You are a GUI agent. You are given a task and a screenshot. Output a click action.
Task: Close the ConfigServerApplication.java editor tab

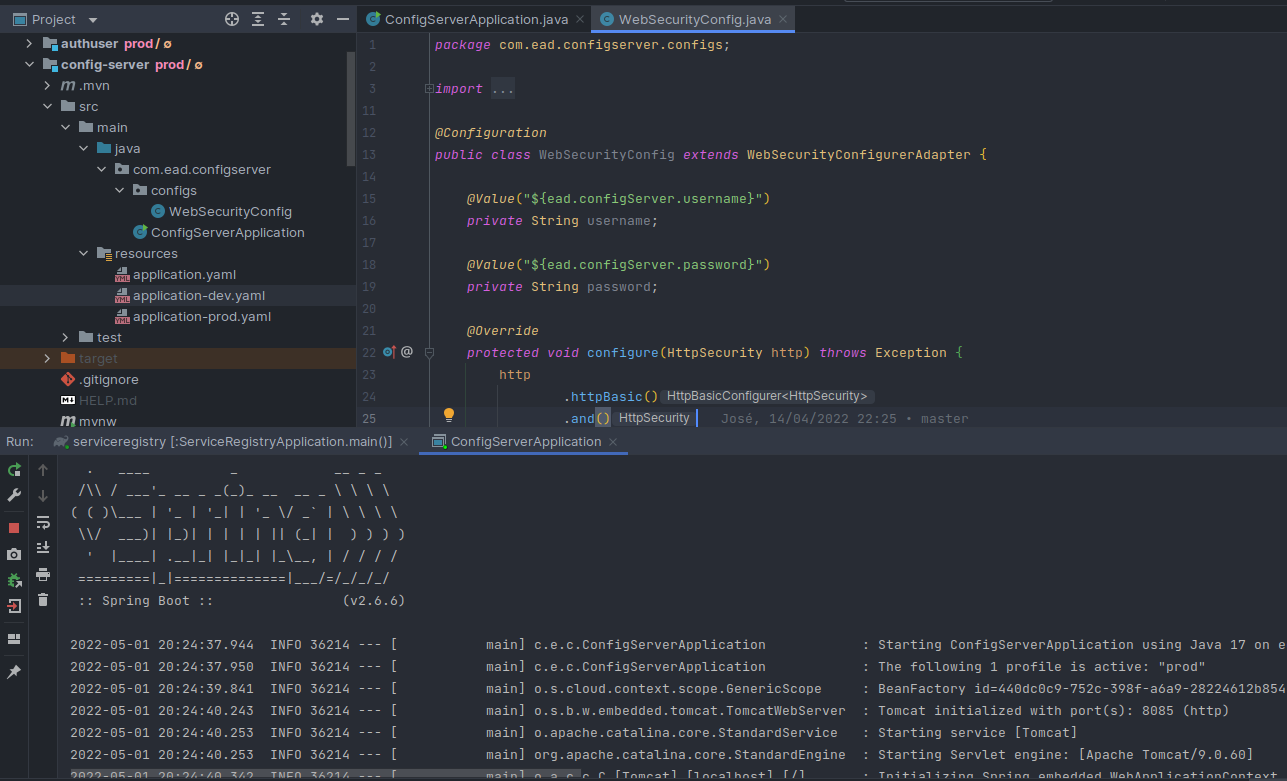[582, 19]
